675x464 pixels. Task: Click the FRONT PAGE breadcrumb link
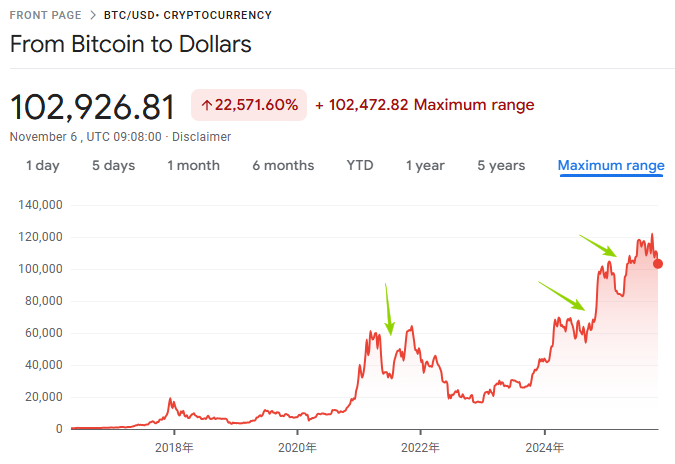[43, 15]
